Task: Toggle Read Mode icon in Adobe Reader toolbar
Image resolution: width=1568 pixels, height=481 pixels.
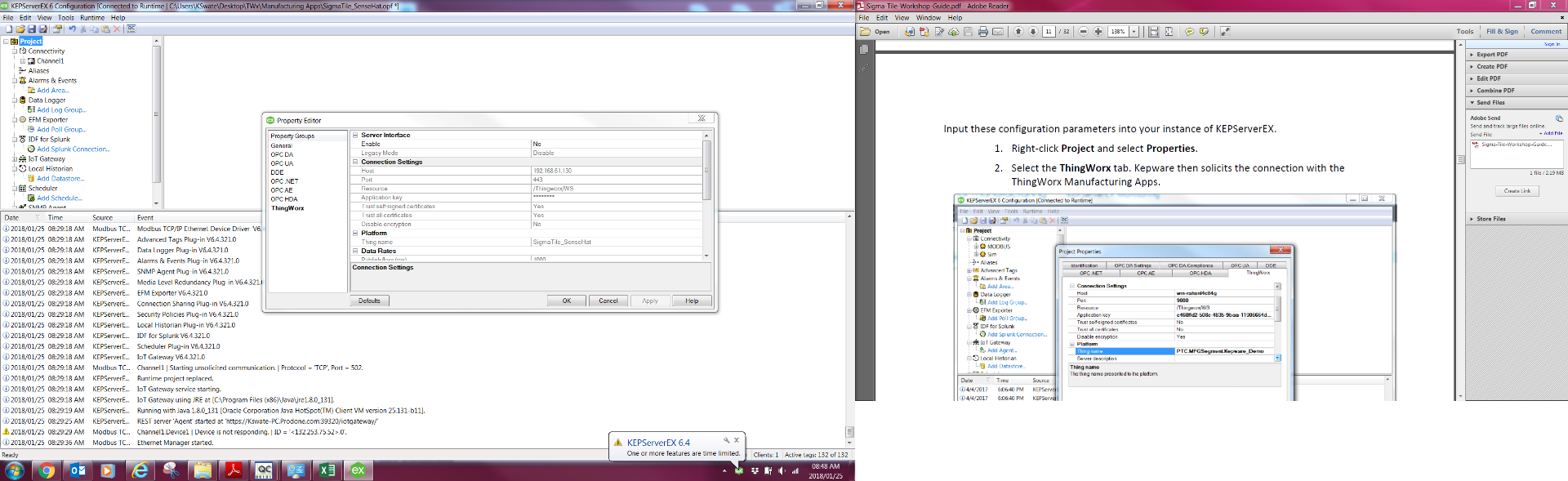Action: point(1225,32)
